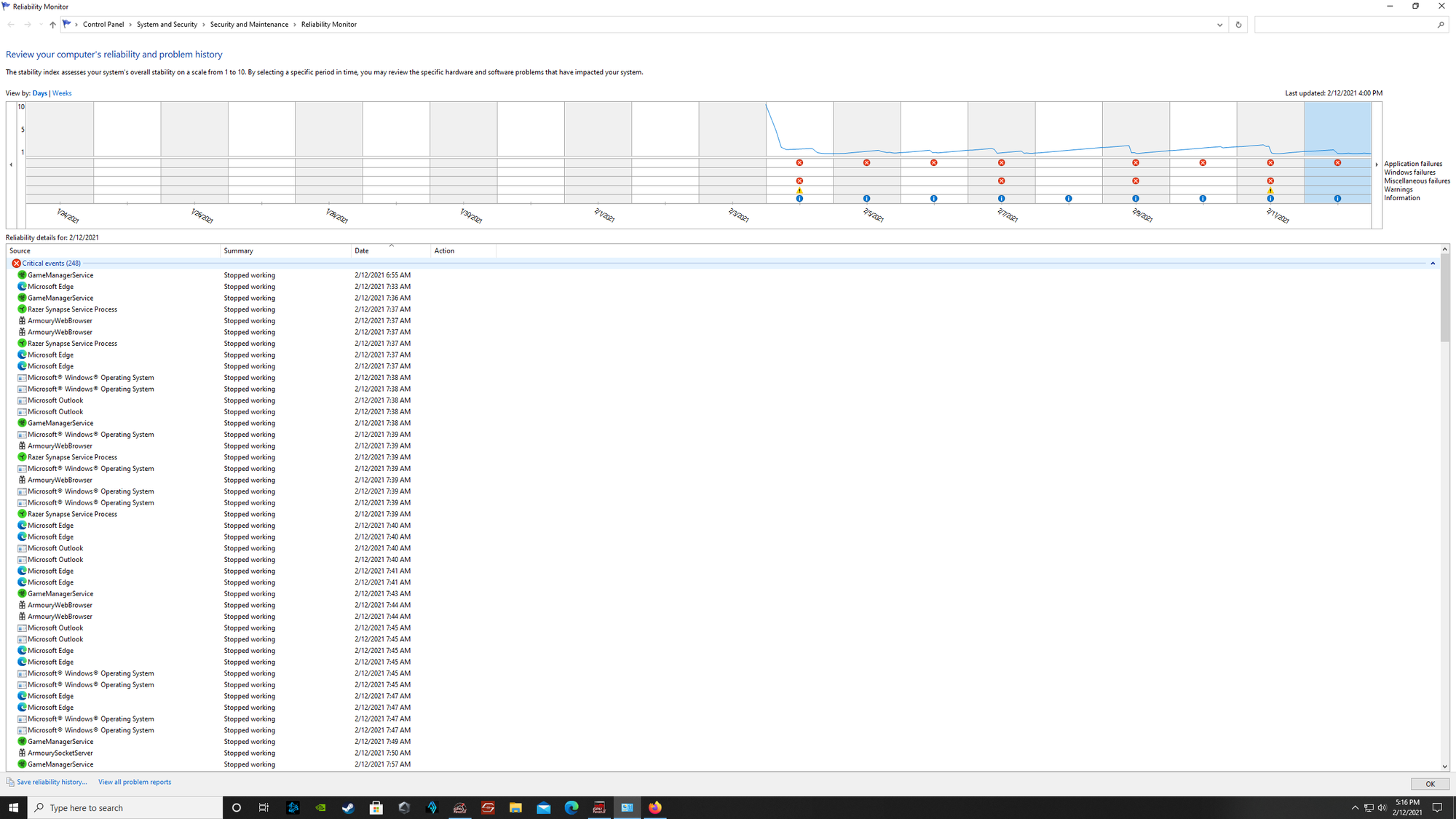Click into Control Panel search box

pyautogui.click(x=1345, y=25)
